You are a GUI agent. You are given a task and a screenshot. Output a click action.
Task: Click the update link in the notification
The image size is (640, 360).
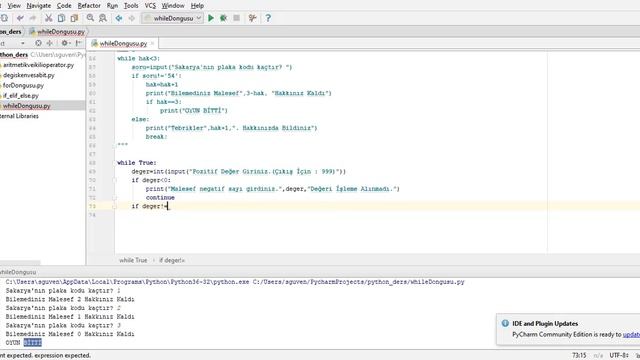point(631,334)
